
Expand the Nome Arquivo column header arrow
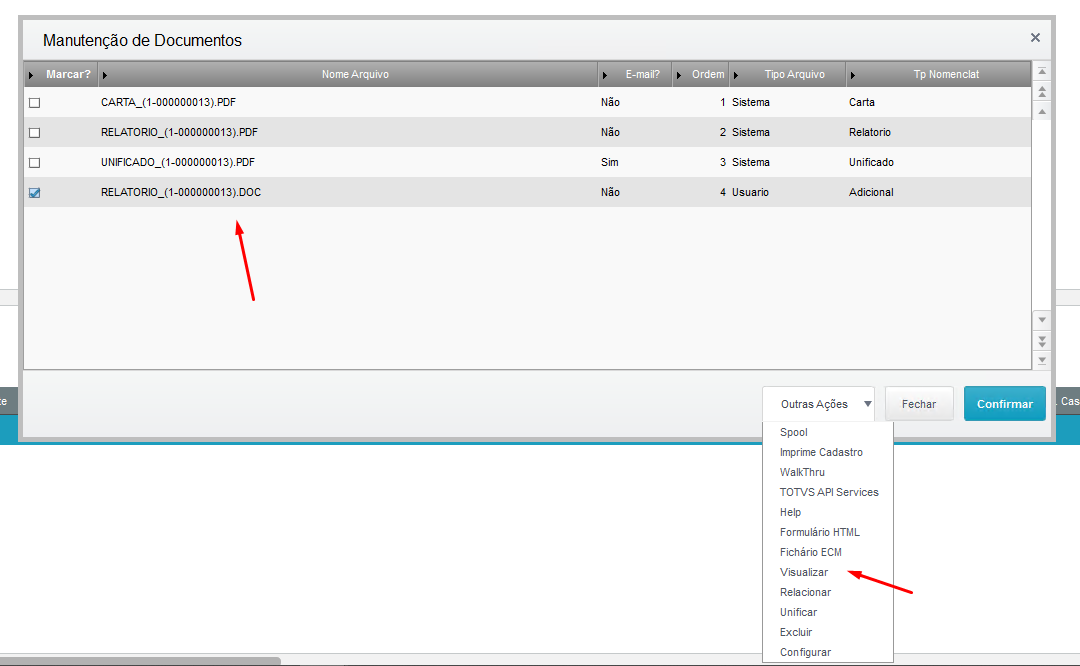(106, 75)
